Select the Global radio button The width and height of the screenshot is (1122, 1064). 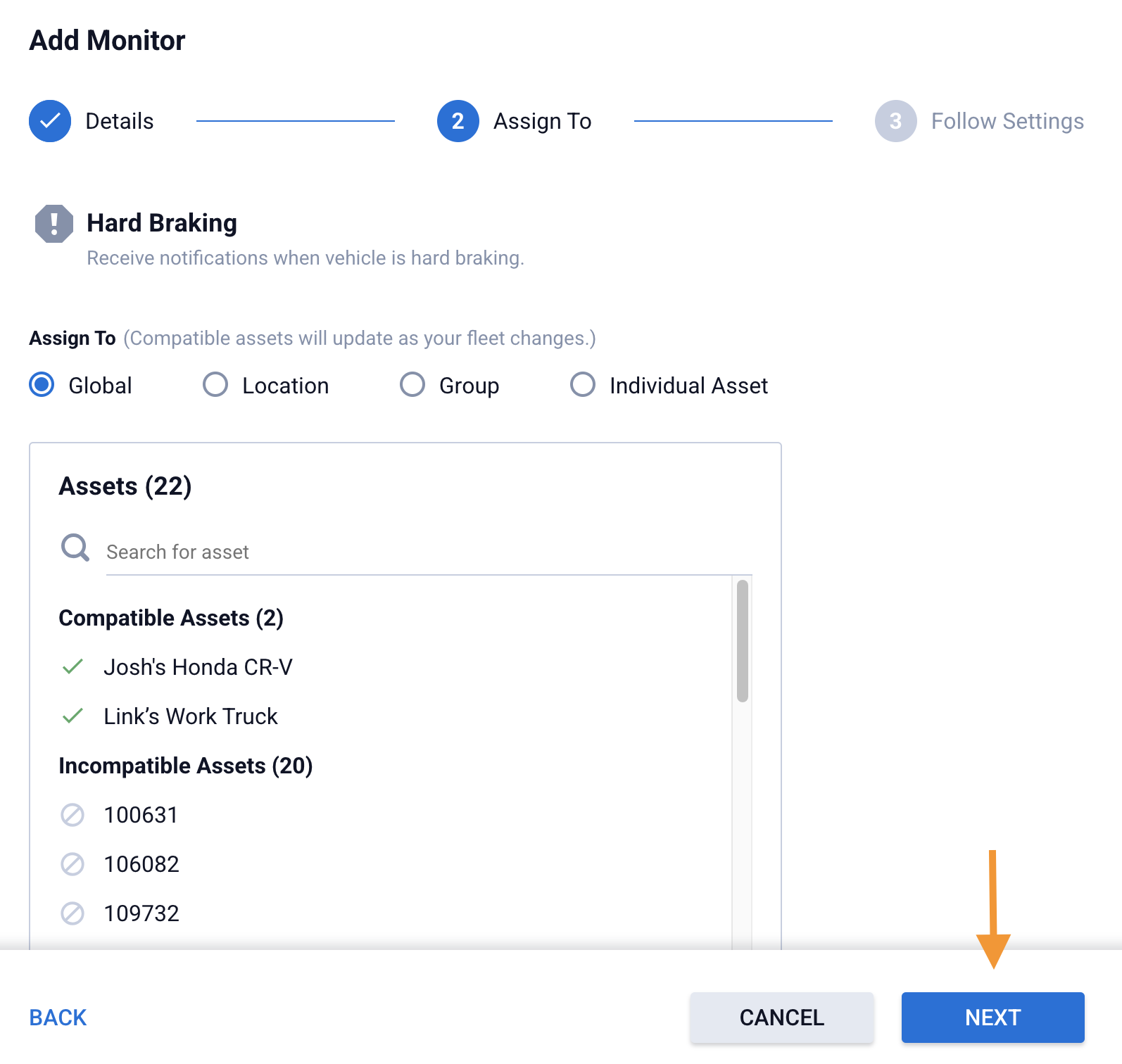[42, 385]
